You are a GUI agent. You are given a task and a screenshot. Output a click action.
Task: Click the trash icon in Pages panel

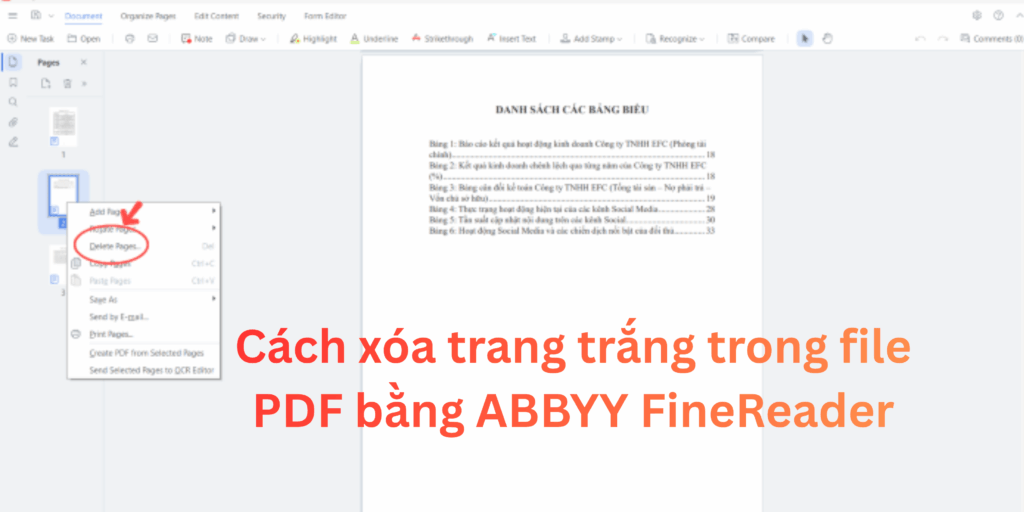click(x=67, y=83)
